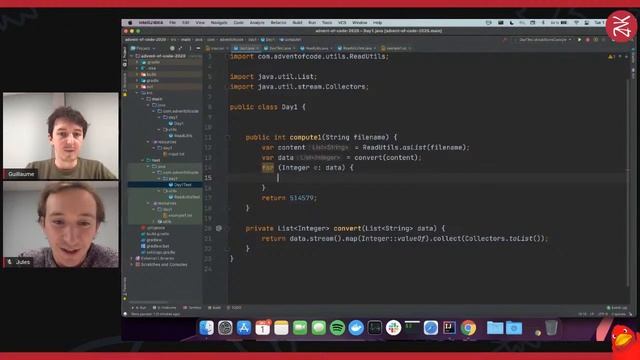Open the Build menu
The image size is (640, 360).
pyautogui.click(x=298, y=23)
